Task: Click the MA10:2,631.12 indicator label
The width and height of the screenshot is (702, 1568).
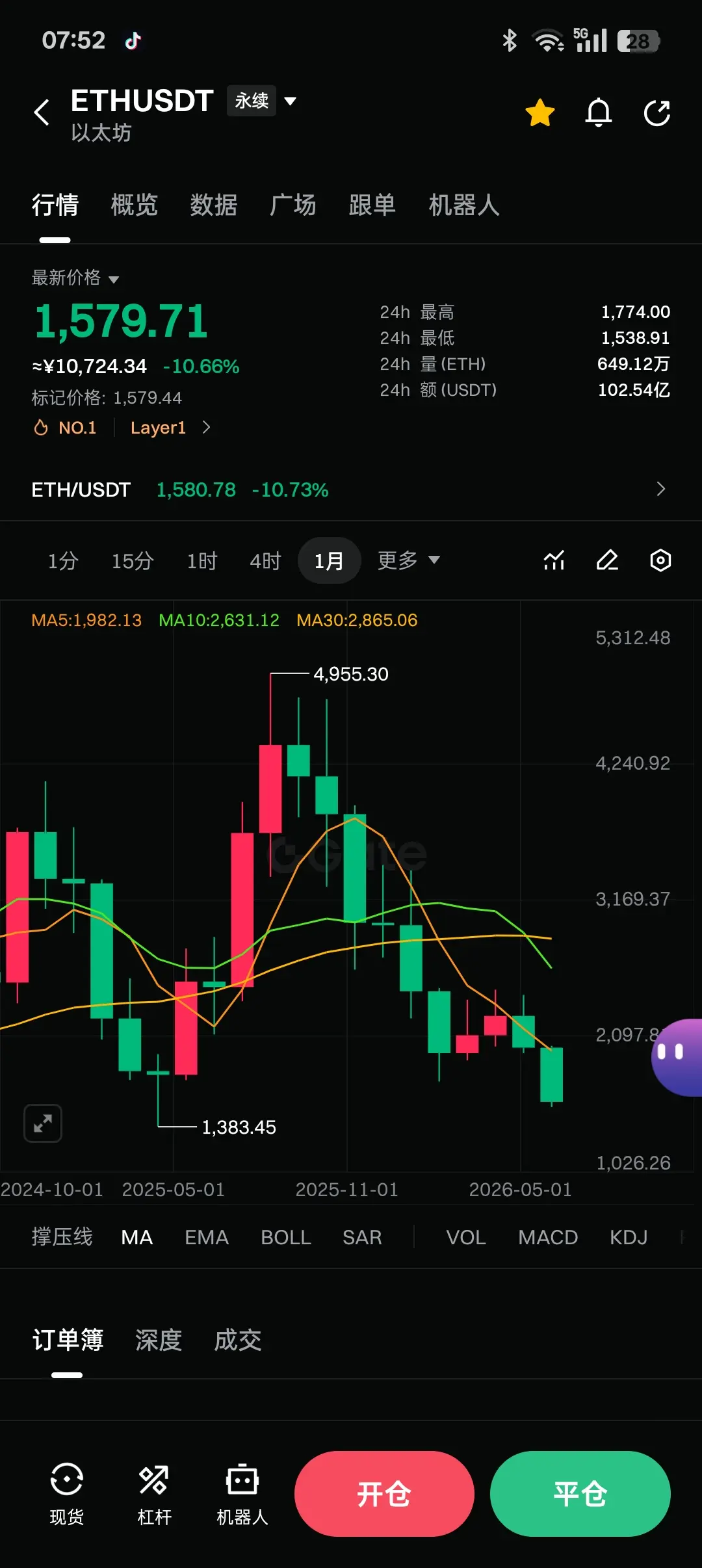Action: tap(219, 620)
